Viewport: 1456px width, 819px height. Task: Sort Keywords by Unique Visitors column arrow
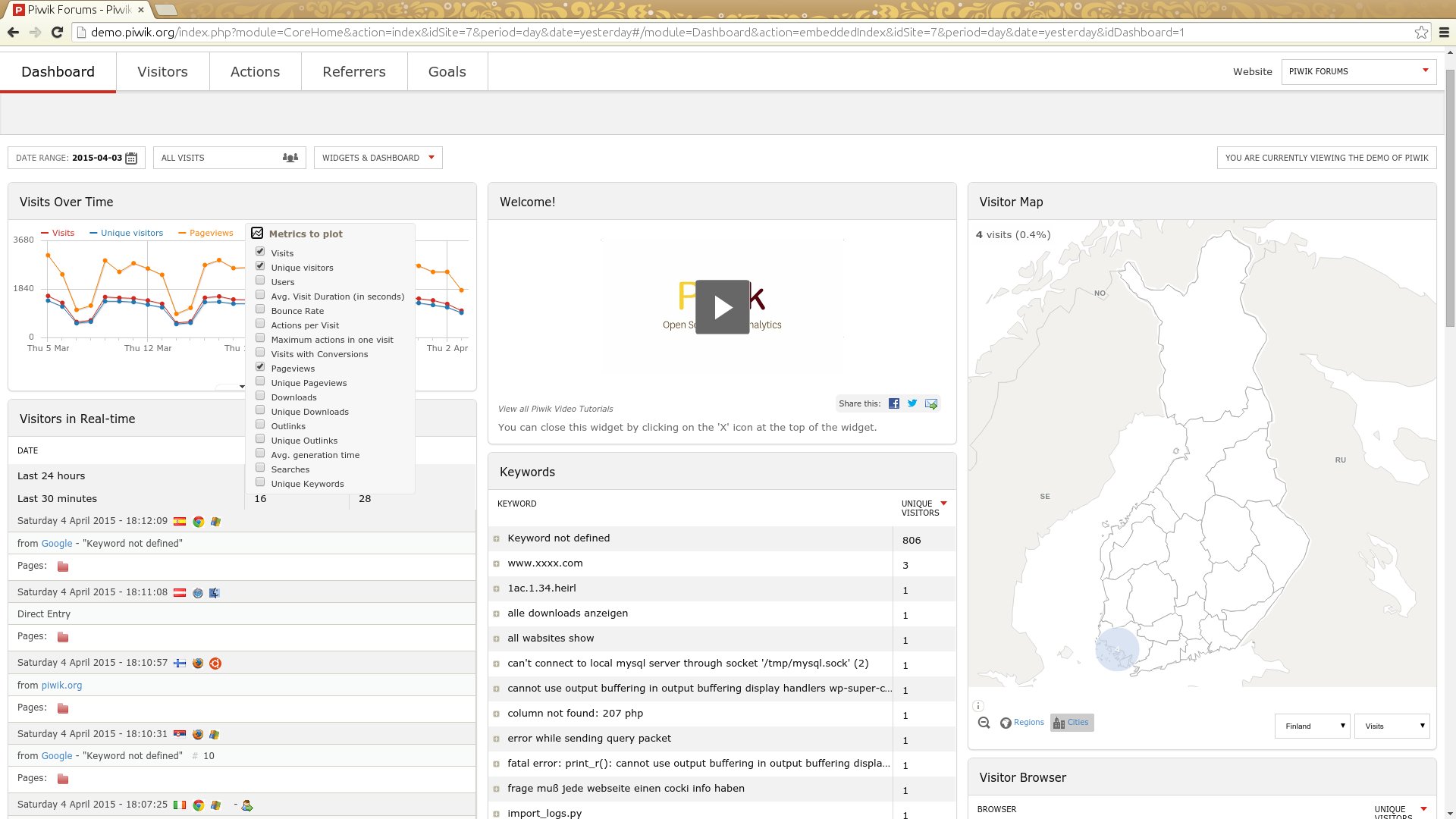(x=943, y=504)
